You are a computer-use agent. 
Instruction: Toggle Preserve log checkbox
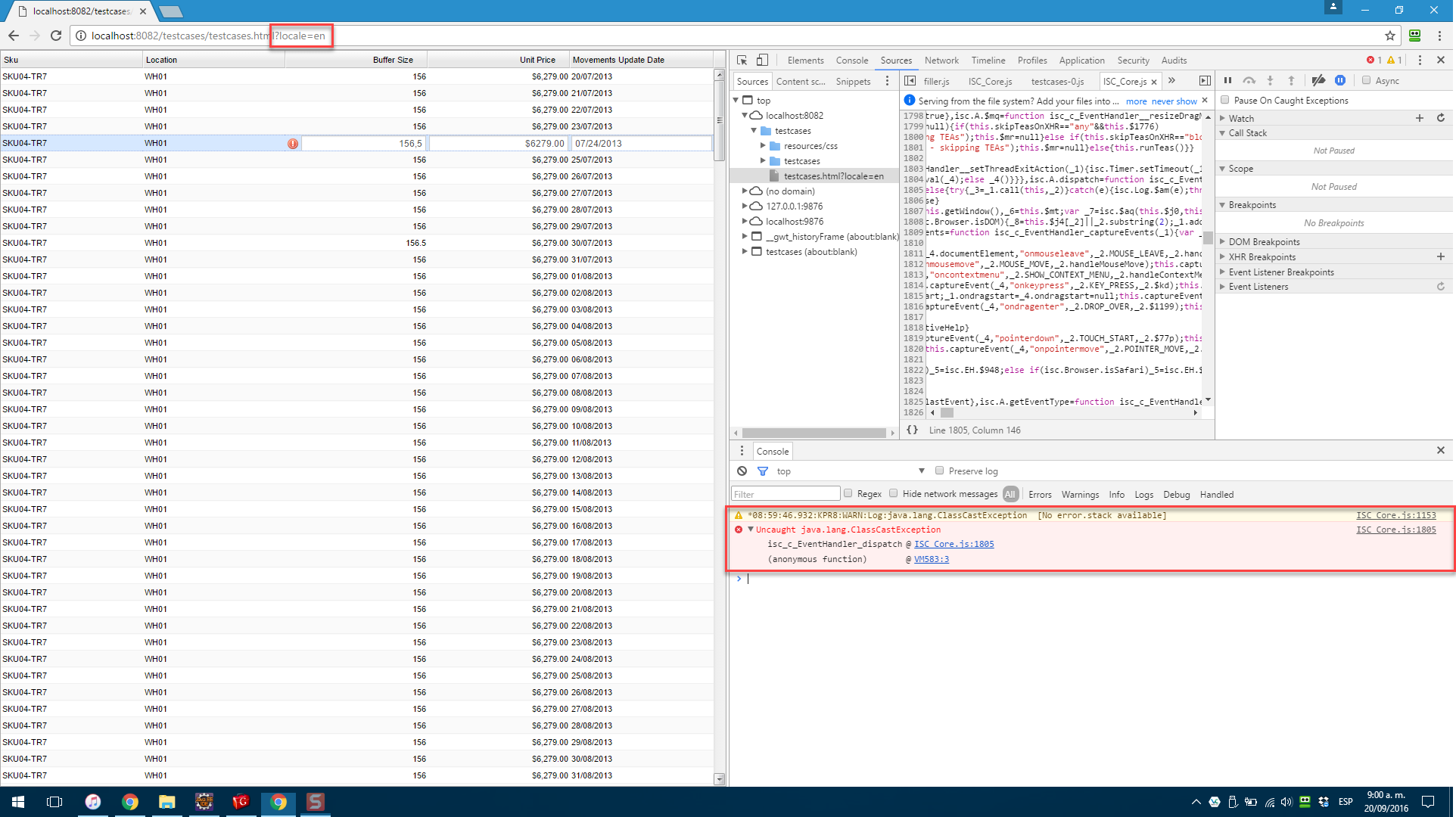939,471
